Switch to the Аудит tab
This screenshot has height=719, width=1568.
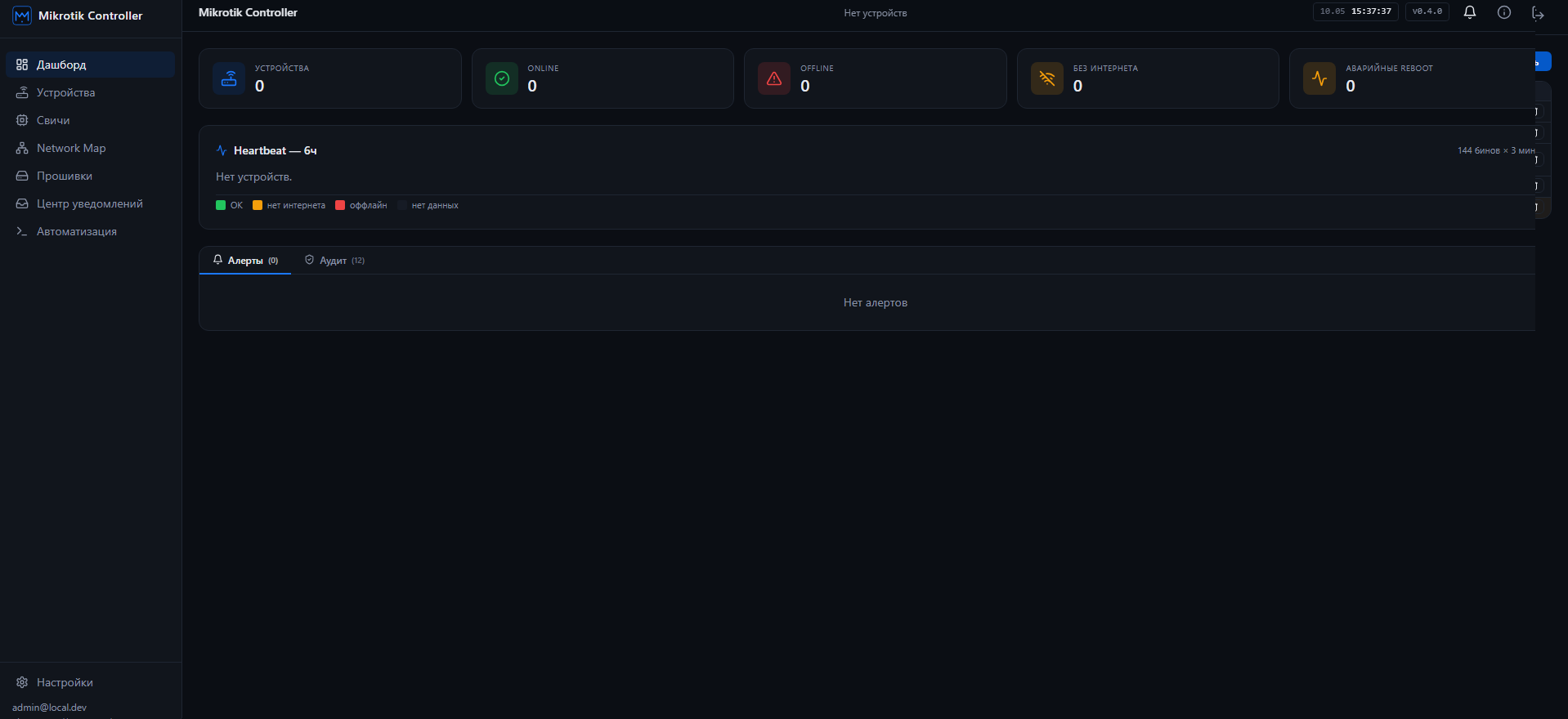334,261
